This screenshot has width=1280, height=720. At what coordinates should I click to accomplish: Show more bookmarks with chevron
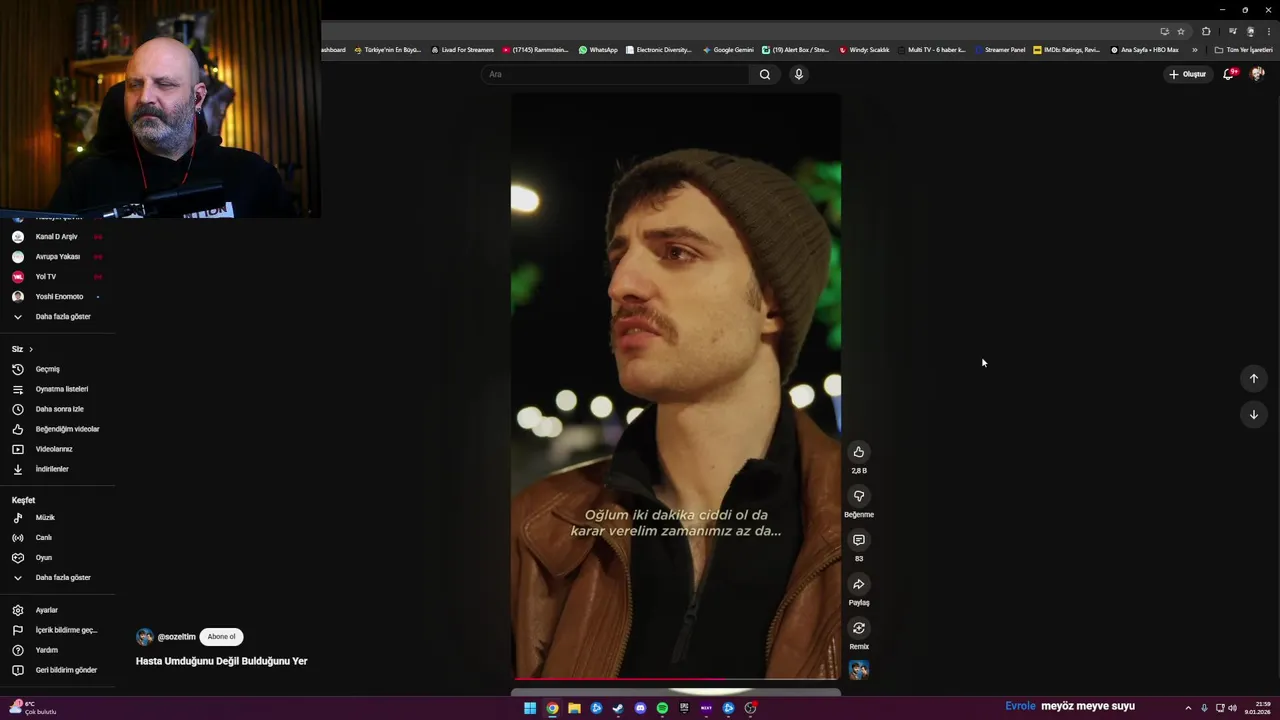[1194, 50]
